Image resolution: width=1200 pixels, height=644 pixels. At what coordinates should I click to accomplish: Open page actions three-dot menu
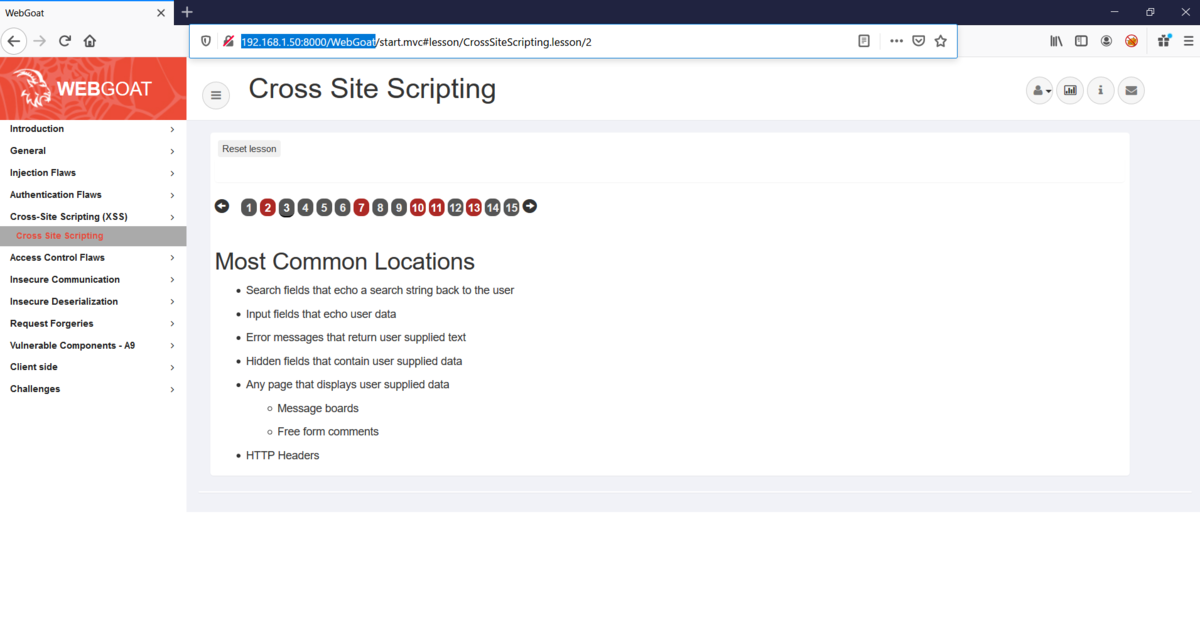tap(896, 41)
